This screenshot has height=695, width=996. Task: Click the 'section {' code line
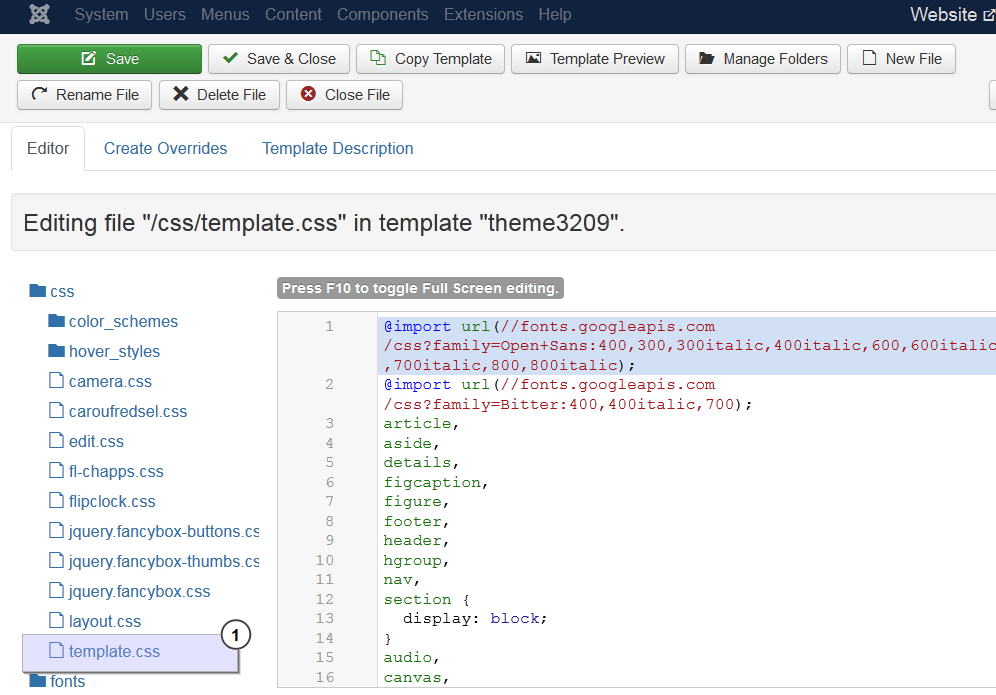click(426, 599)
